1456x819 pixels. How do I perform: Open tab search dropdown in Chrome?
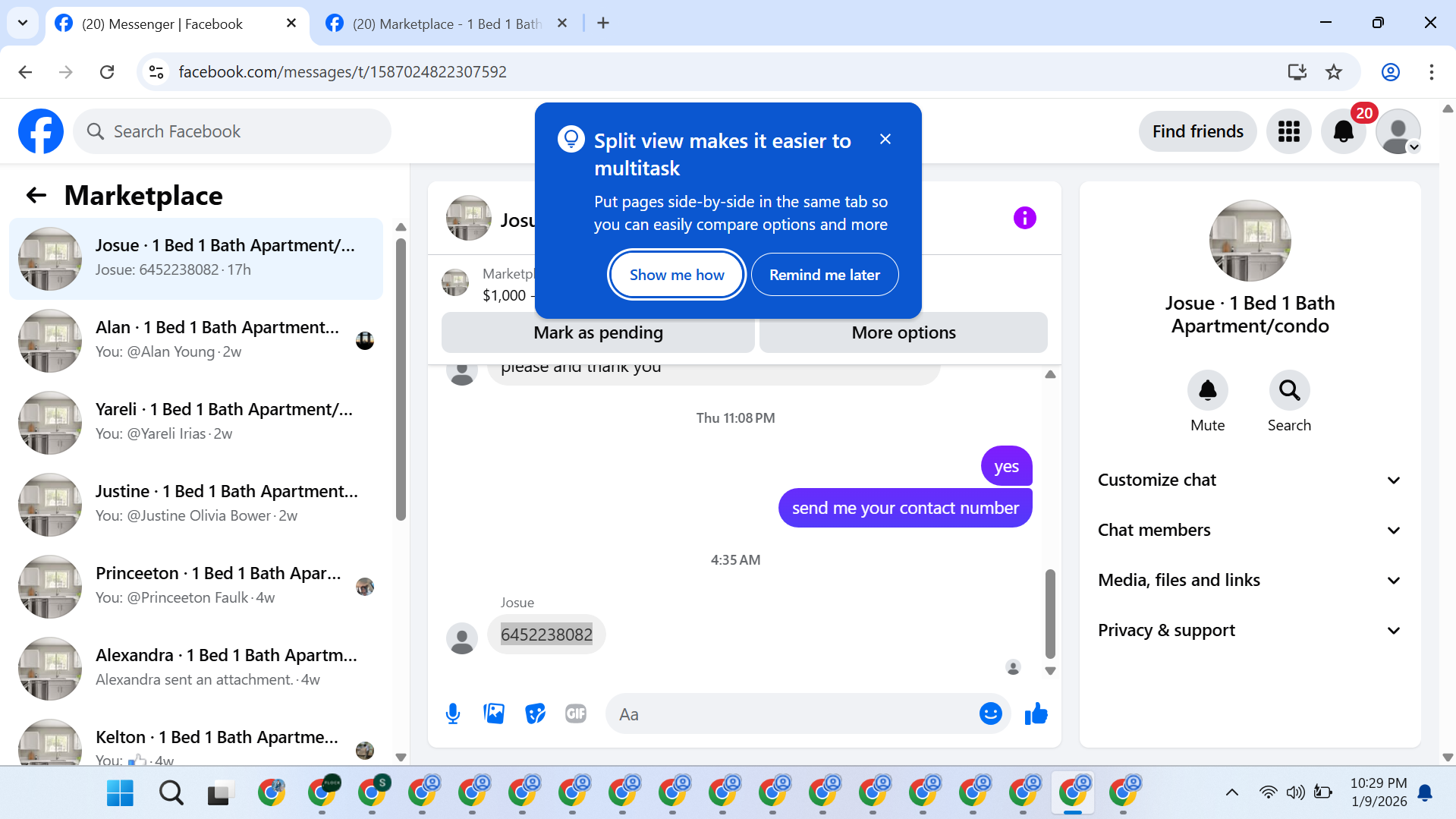click(23, 23)
